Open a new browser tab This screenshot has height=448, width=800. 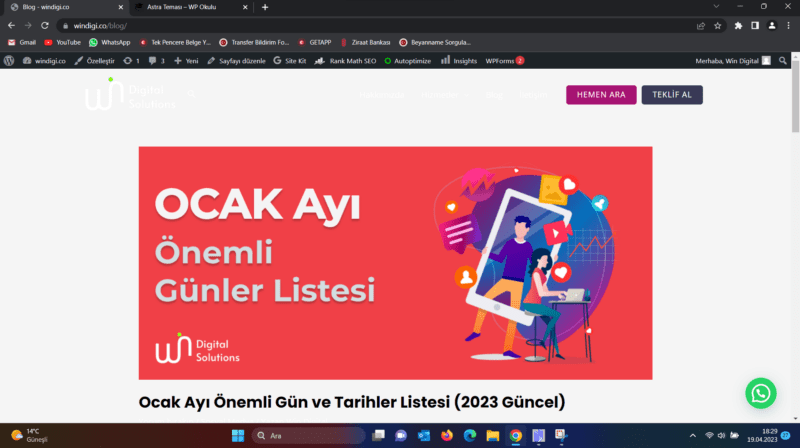click(265, 7)
